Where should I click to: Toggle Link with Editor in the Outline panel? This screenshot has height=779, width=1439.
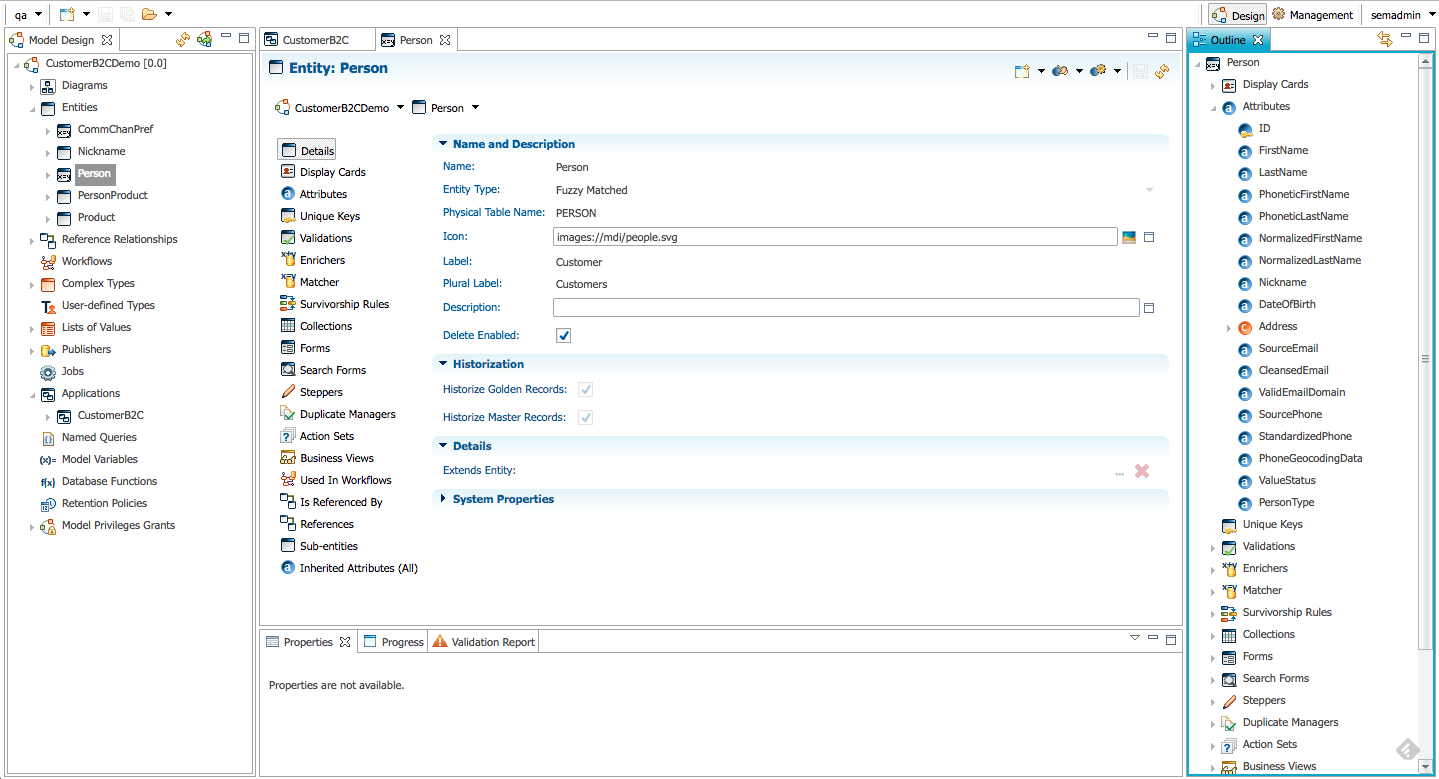pyautogui.click(x=1385, y=38)
